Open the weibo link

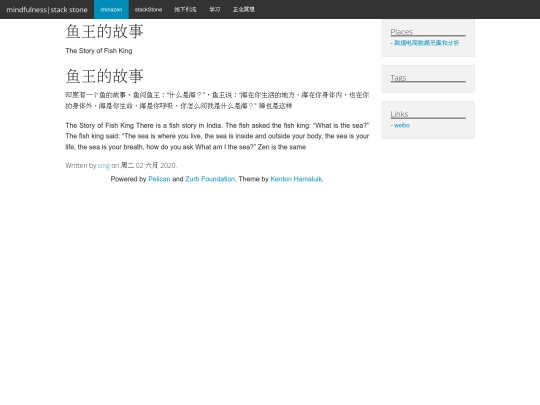pyautogui.click(x=402, y=125)
